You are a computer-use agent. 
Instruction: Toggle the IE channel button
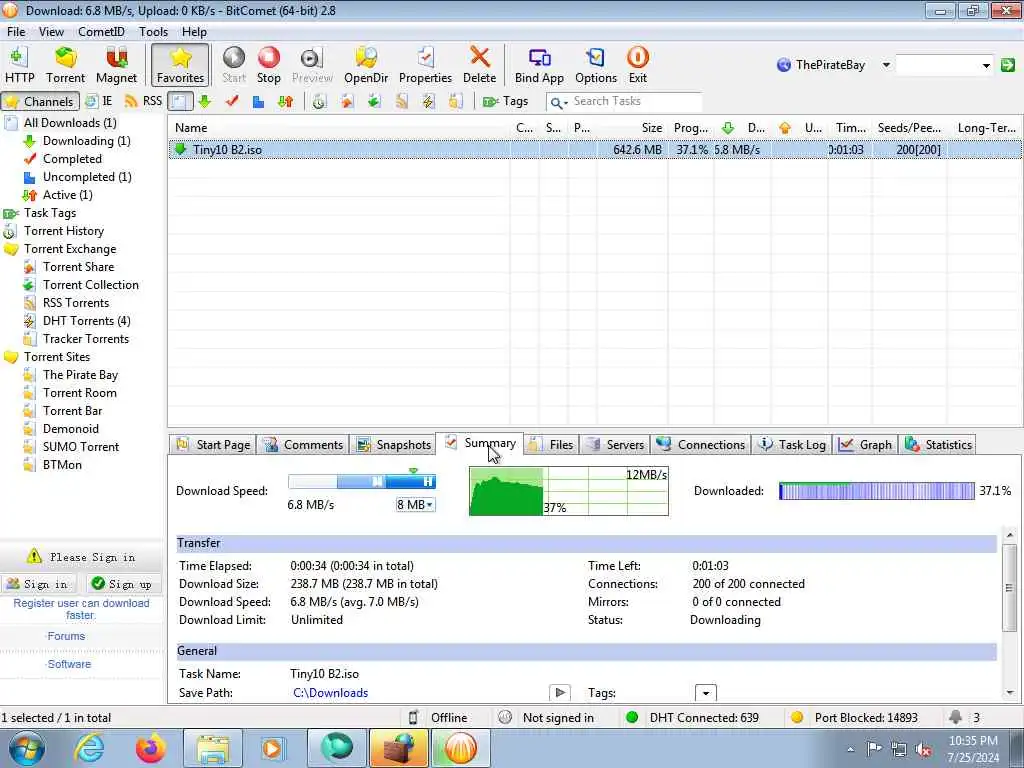pos(99,101)
